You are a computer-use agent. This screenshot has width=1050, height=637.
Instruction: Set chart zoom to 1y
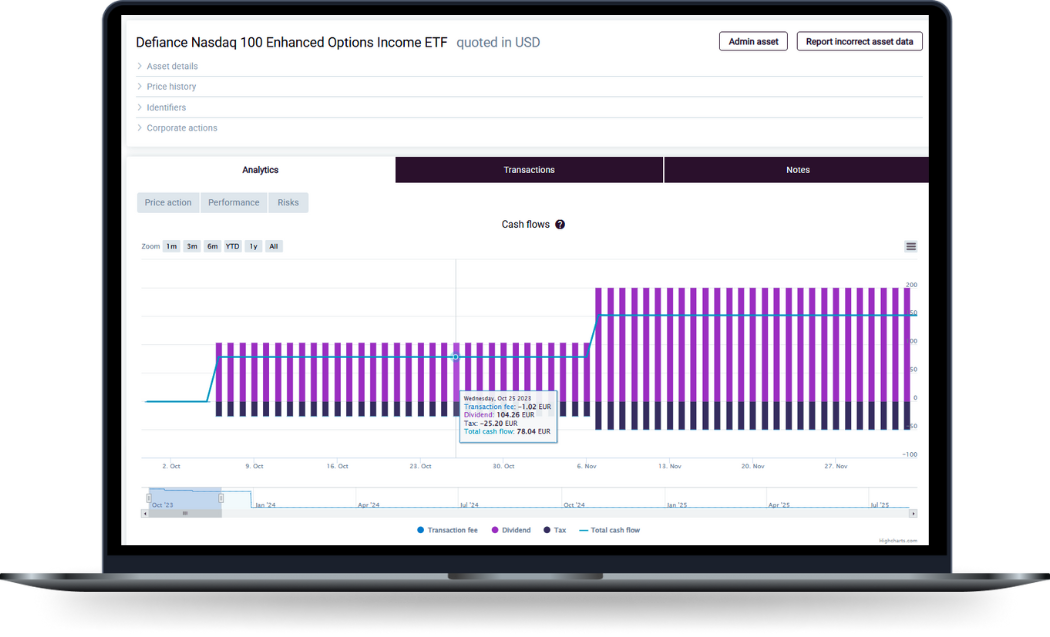coord(253,246)
